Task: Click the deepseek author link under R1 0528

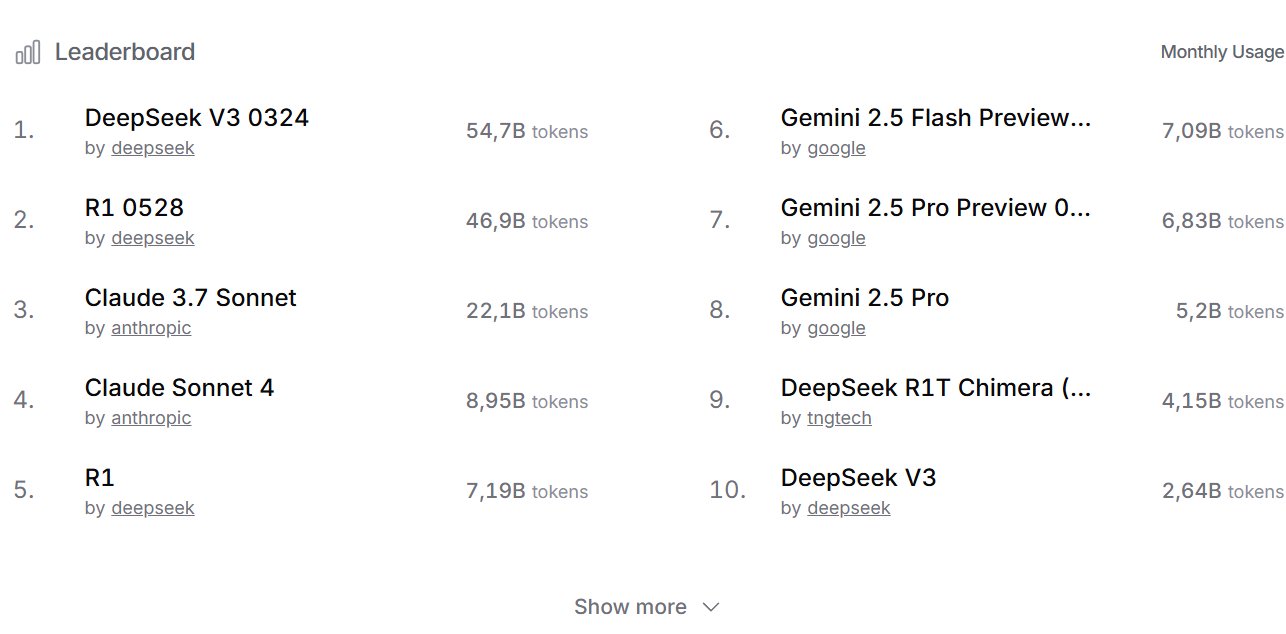Action: 153,238
